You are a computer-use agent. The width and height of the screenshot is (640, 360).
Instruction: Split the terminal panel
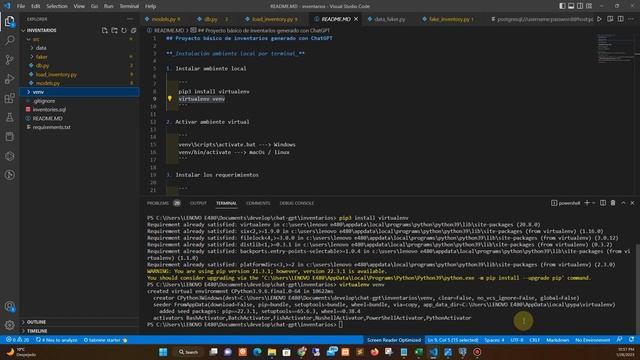tap(603, 203)
